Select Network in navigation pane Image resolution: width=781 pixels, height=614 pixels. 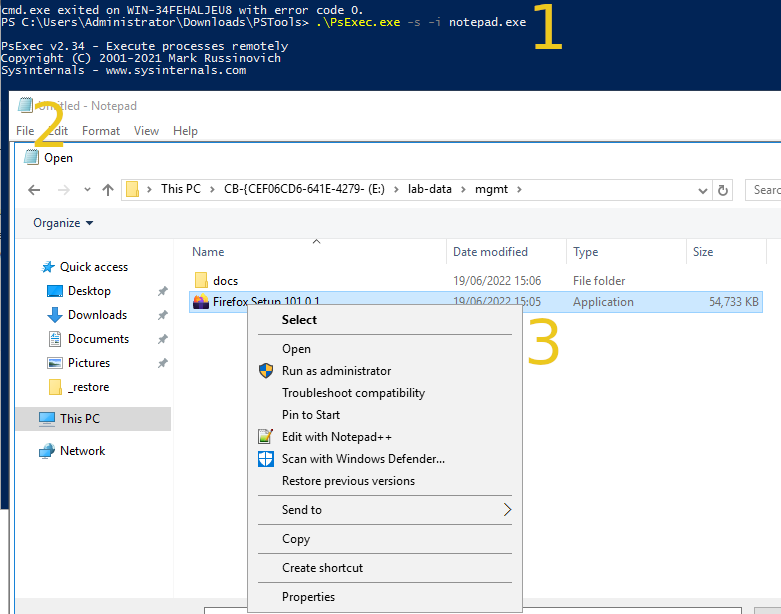point(82,451)
